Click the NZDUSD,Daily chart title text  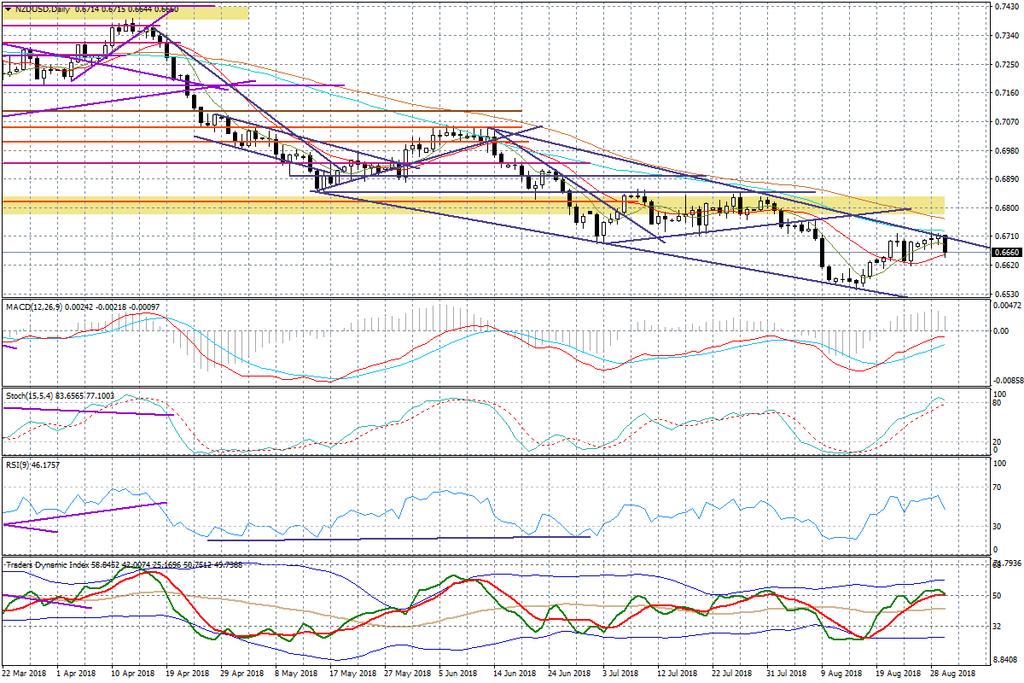(40, 10)
